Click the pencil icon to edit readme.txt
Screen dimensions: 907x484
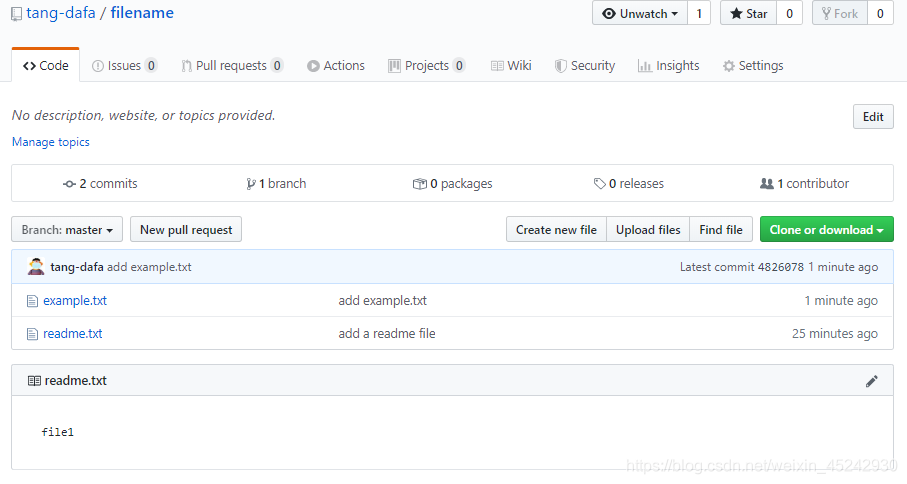[x=871, y=380]
